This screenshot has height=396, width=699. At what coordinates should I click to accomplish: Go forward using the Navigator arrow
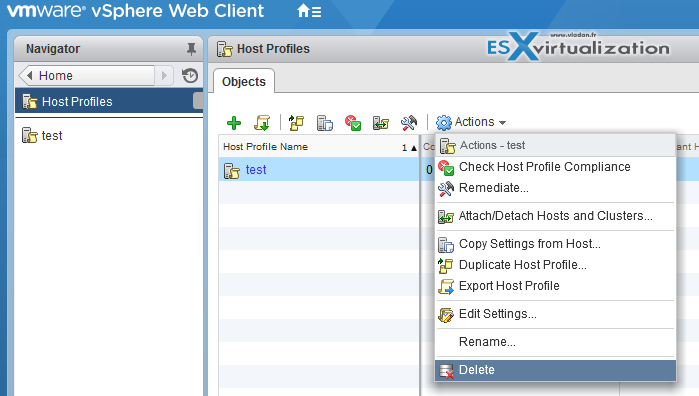click(x=164, y=75)
